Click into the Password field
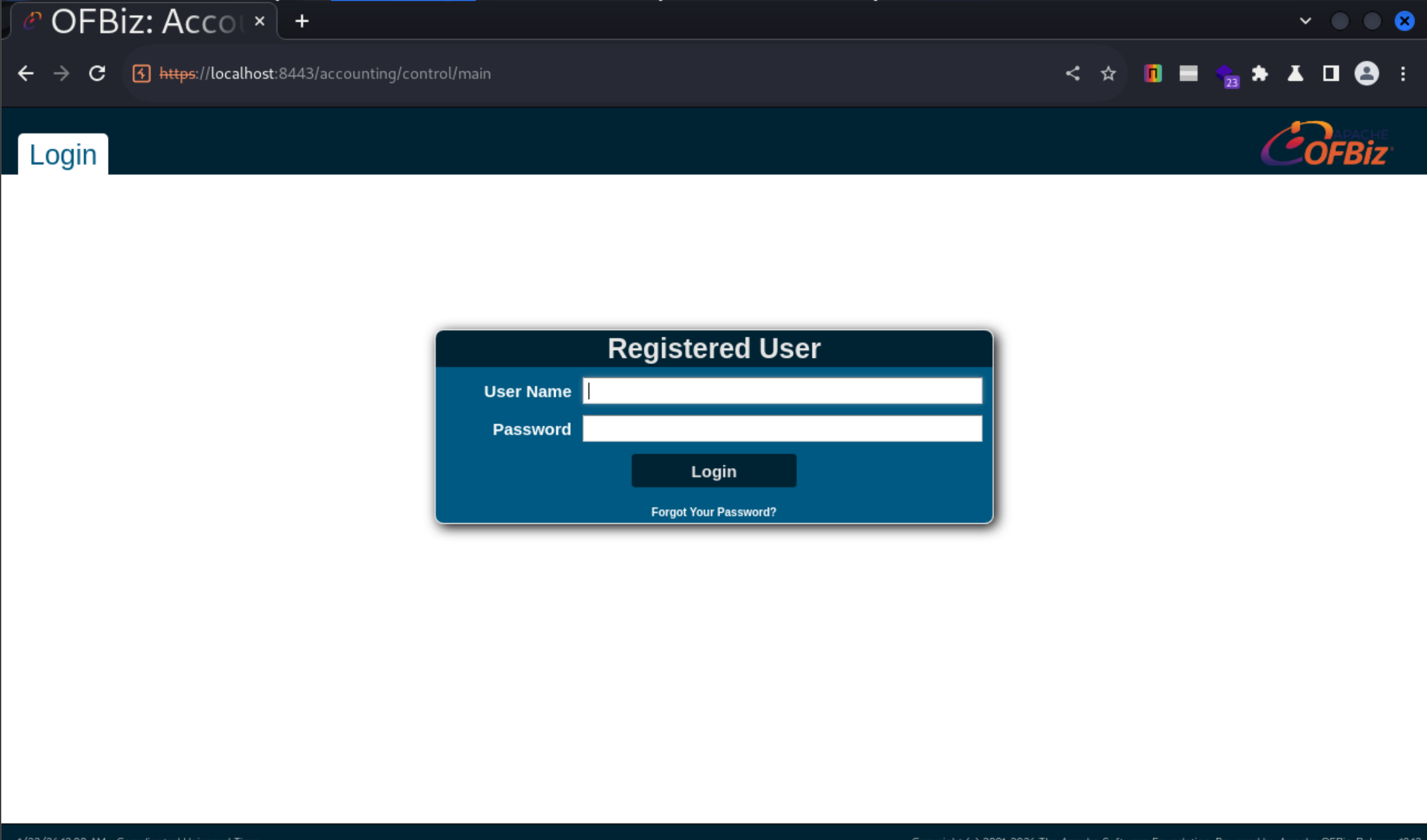Viewport: 1427px width, 840px height. (782, 429)
